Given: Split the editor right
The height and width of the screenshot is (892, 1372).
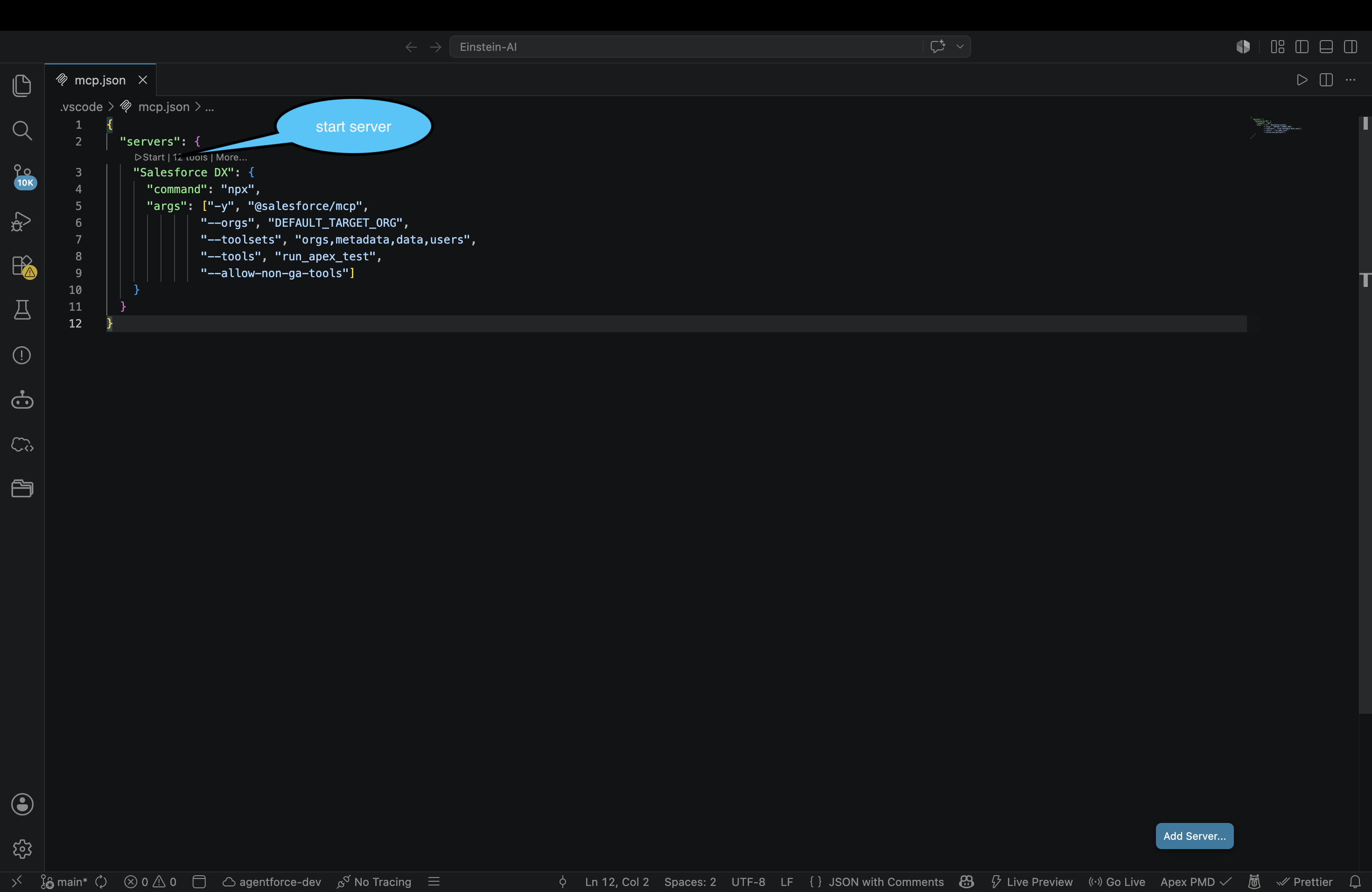Looking at the screenshot, I should tap(1326, 80).
